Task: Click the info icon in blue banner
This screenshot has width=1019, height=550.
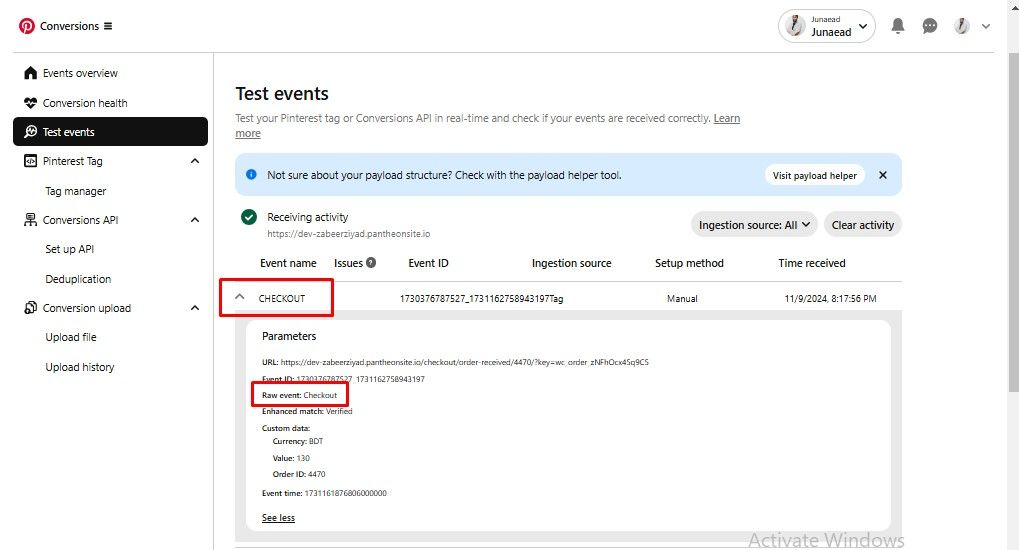Action: coord(251,175)
